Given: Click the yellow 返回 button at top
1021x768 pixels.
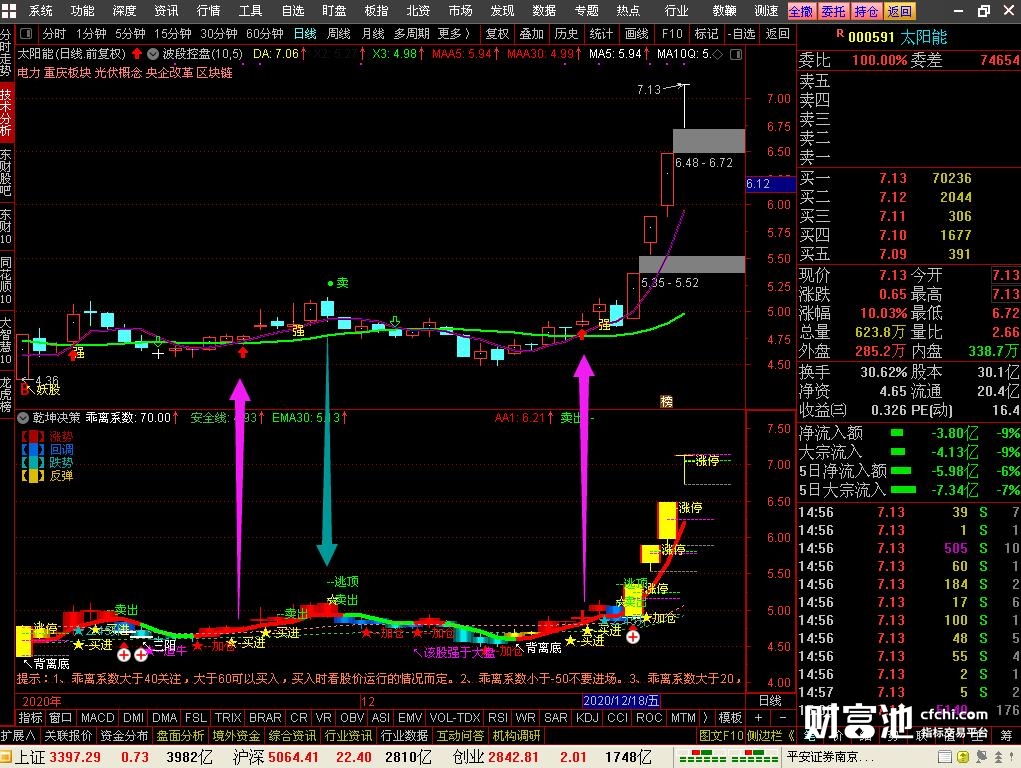Looking at the screenshot, I should pyautogui.click(x=899, y=11).
